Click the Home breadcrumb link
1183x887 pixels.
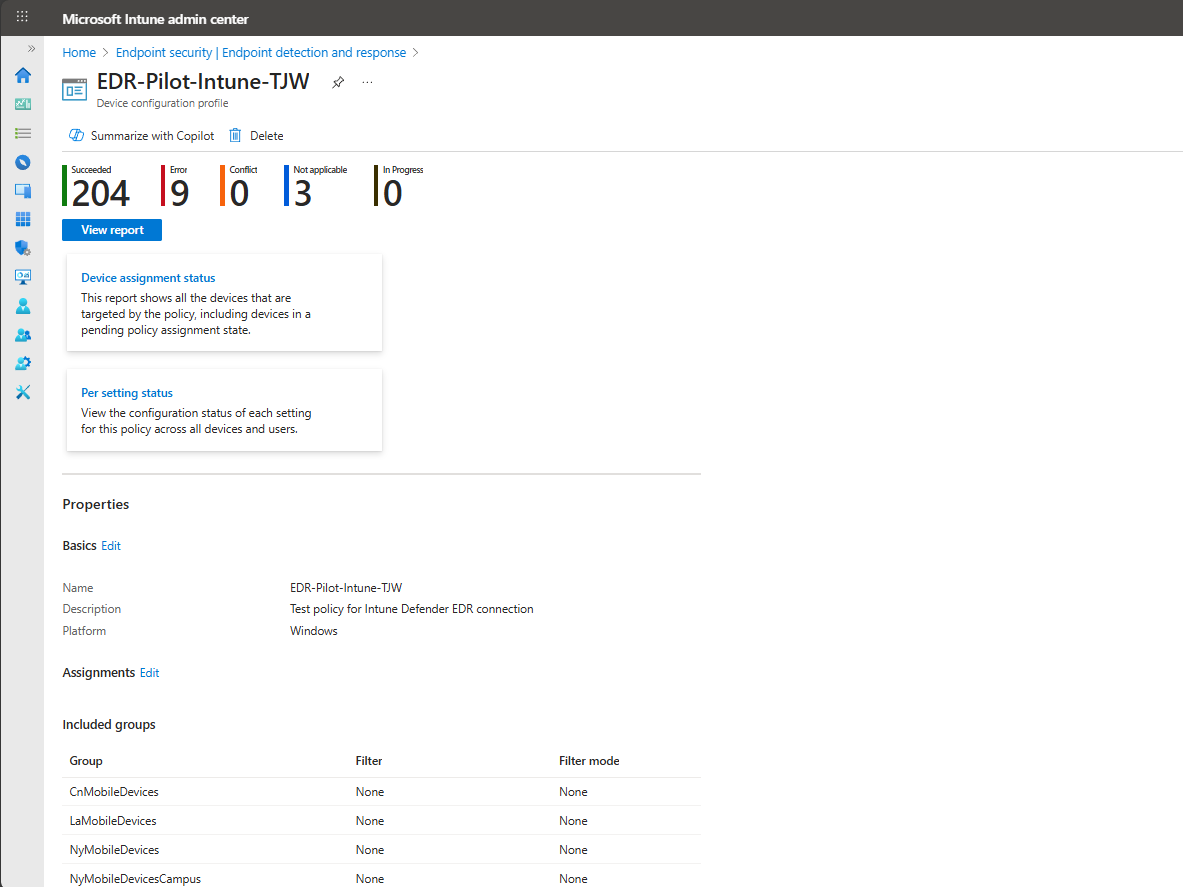click(79, 52)
